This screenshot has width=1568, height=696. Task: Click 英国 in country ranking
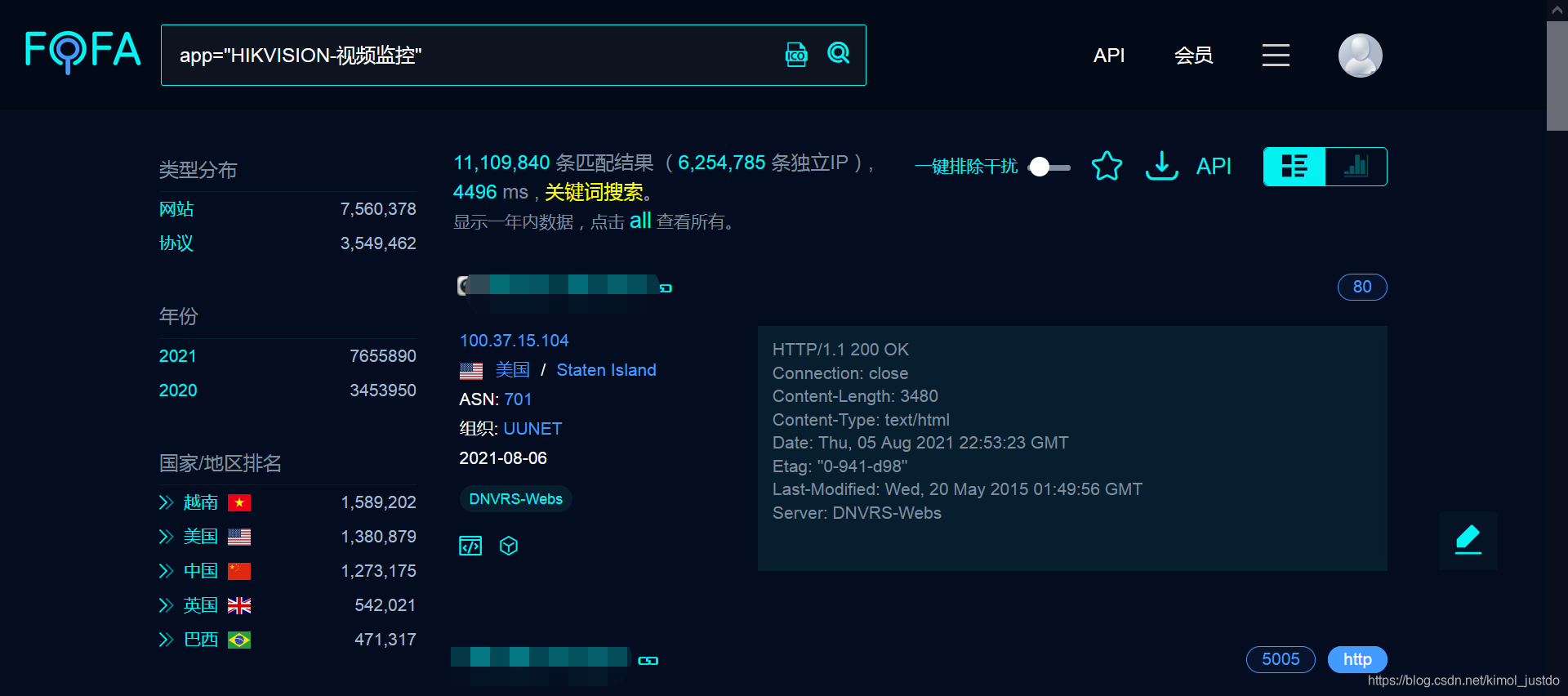(x=201, y=605)
